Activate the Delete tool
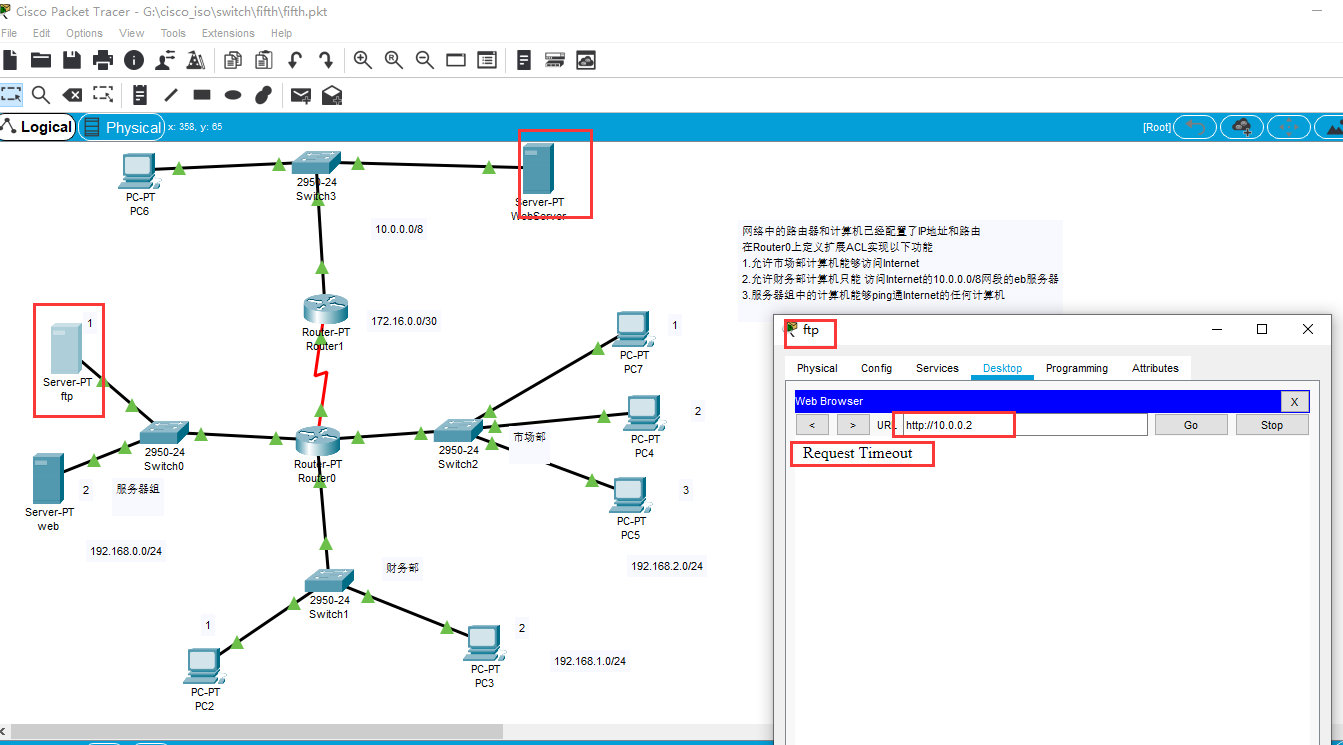 click(x=72, y=94)
